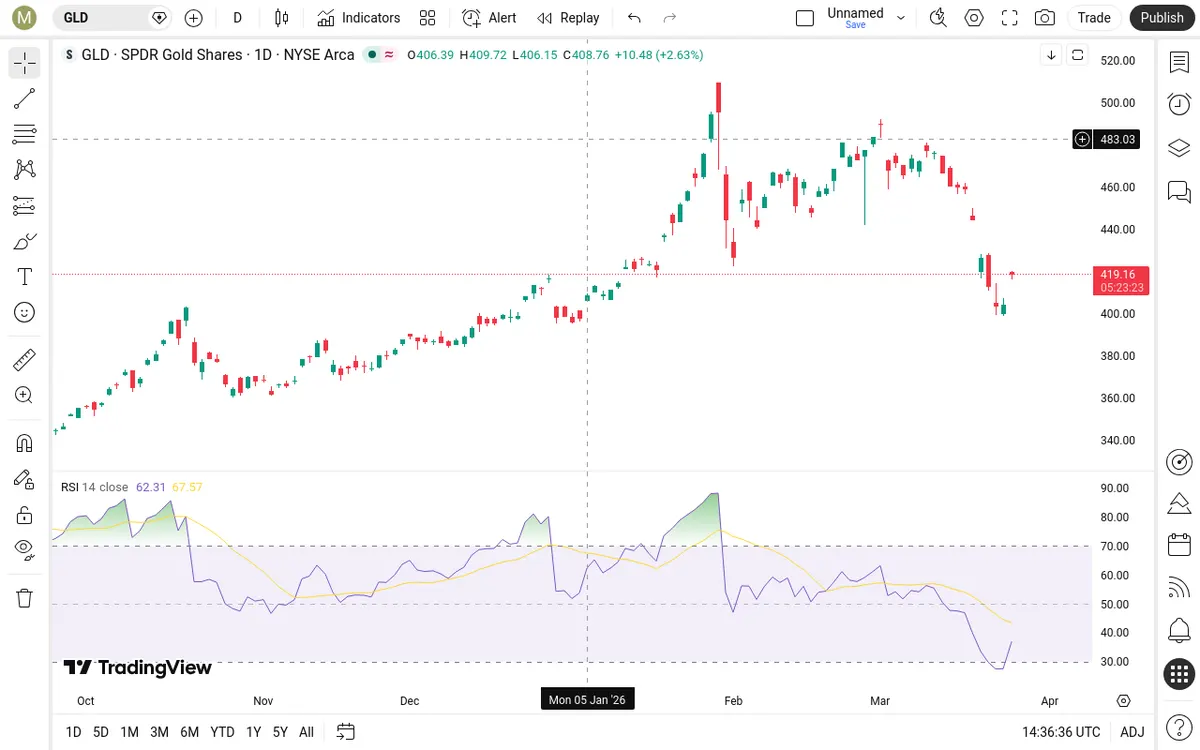Choose a chart layout setup
This screenshot has height=750, width=1200.
tap(805, 18)
